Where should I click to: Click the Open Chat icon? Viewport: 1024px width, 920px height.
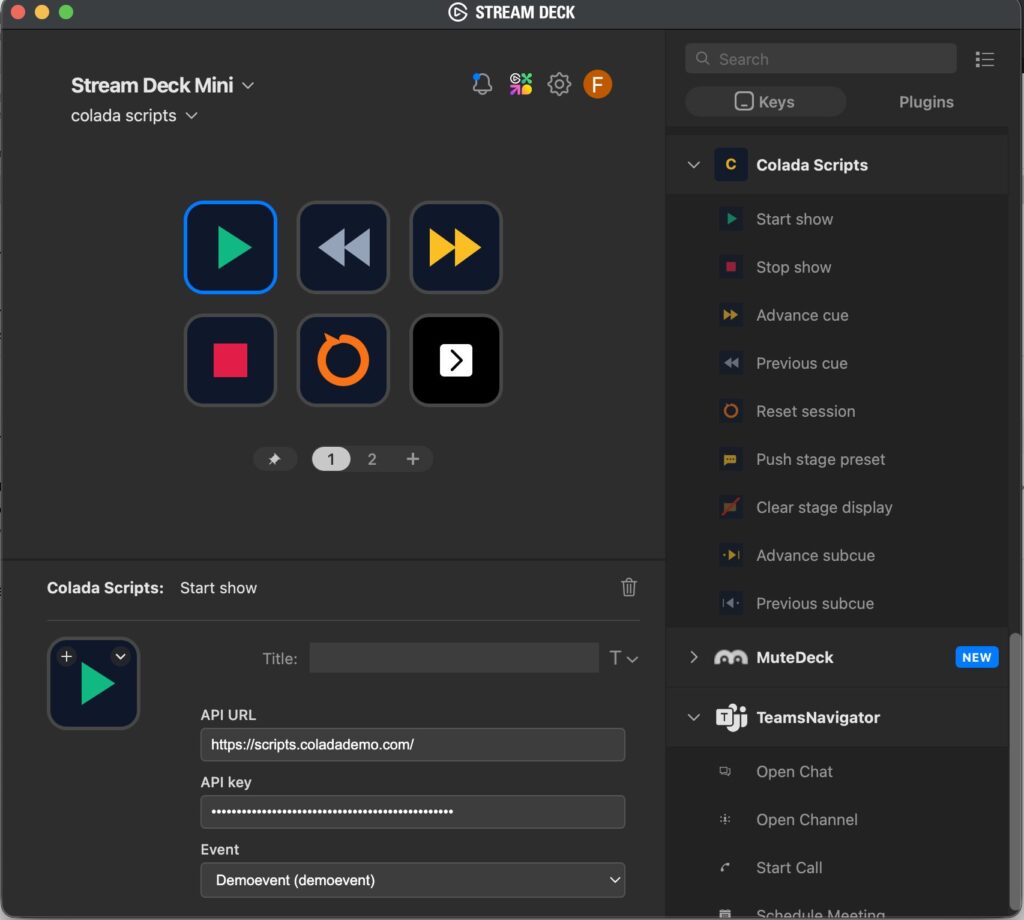click(725, 771)
